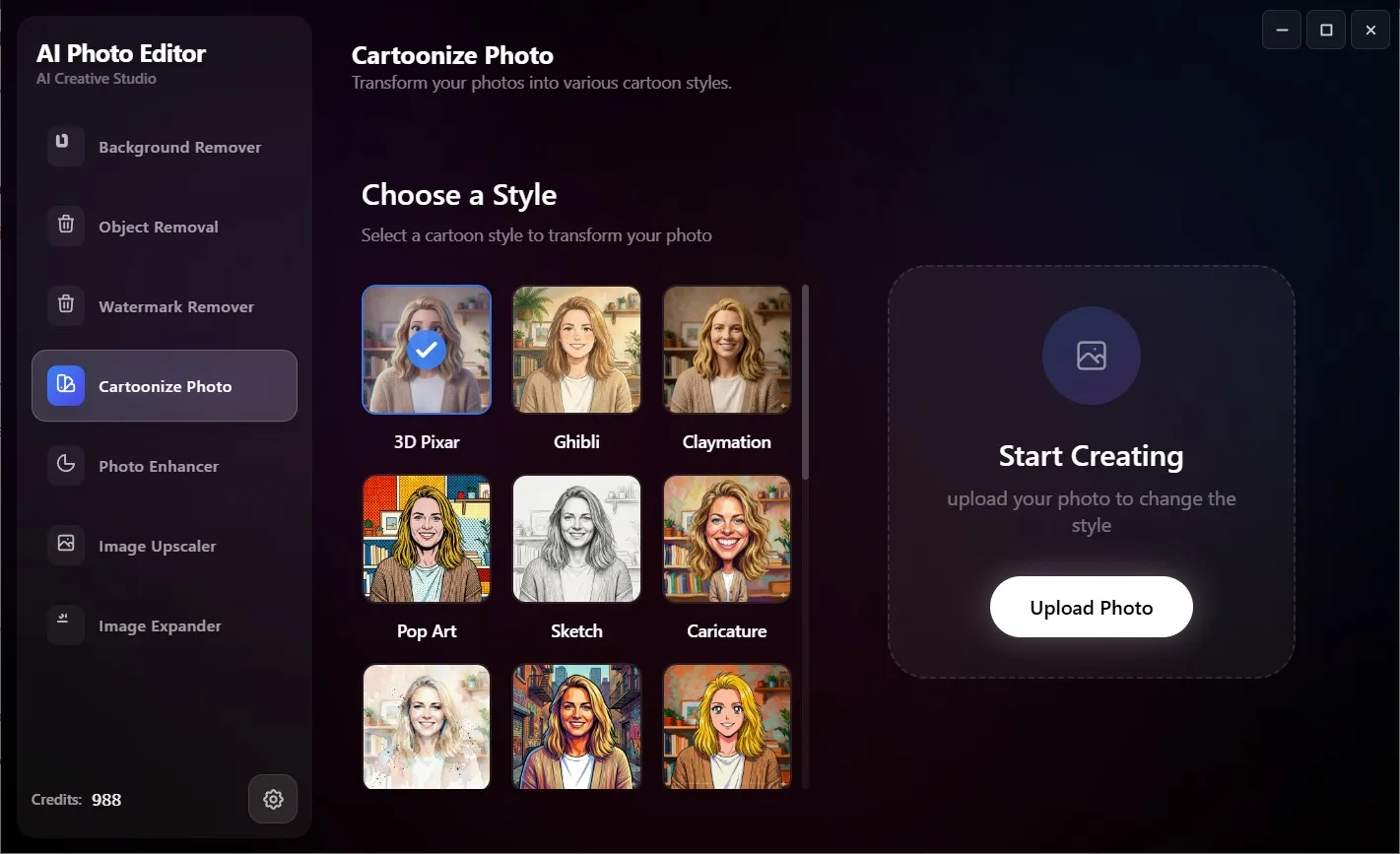This screenshot has height=854, width=1400.
Task: Go to Watermark Remover
Action: (x=165, y=306)
